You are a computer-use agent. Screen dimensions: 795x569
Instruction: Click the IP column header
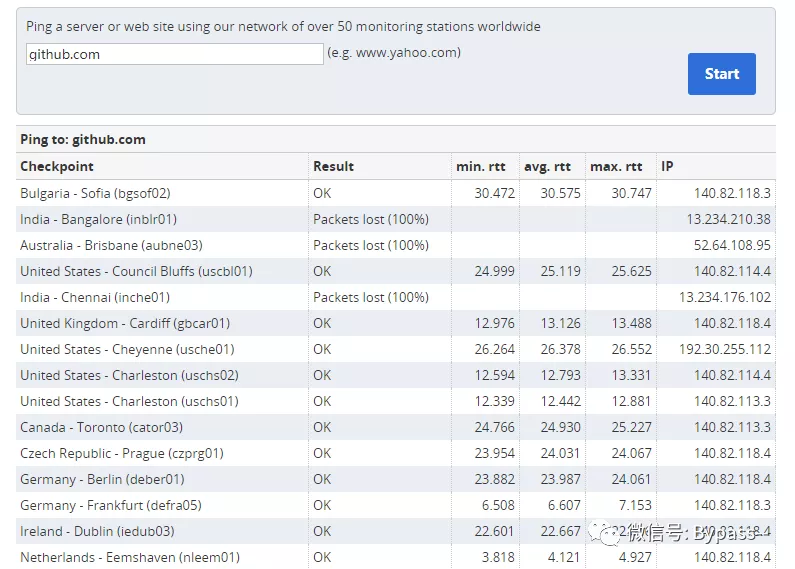point(667,166)
